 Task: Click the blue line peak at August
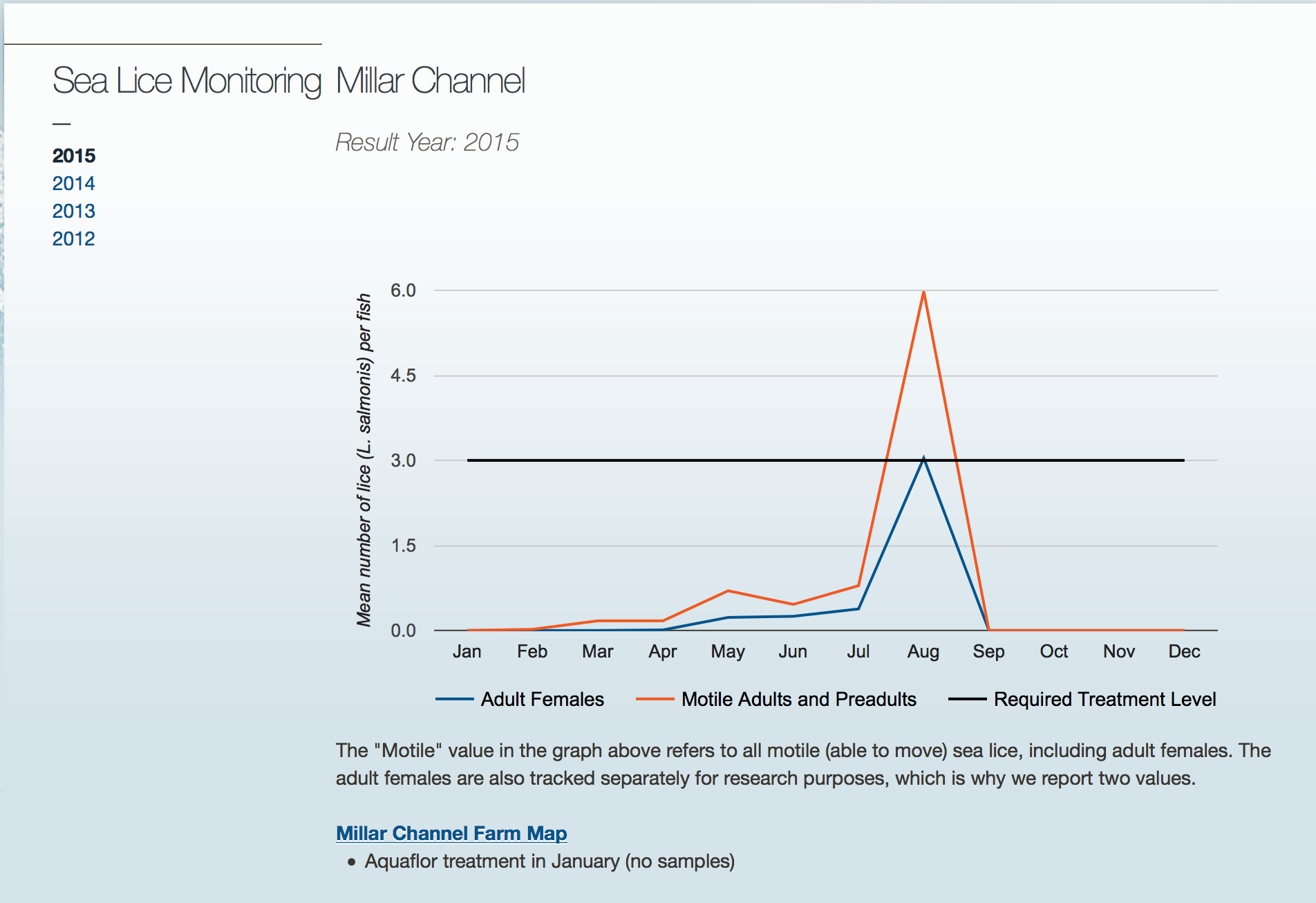923,458
